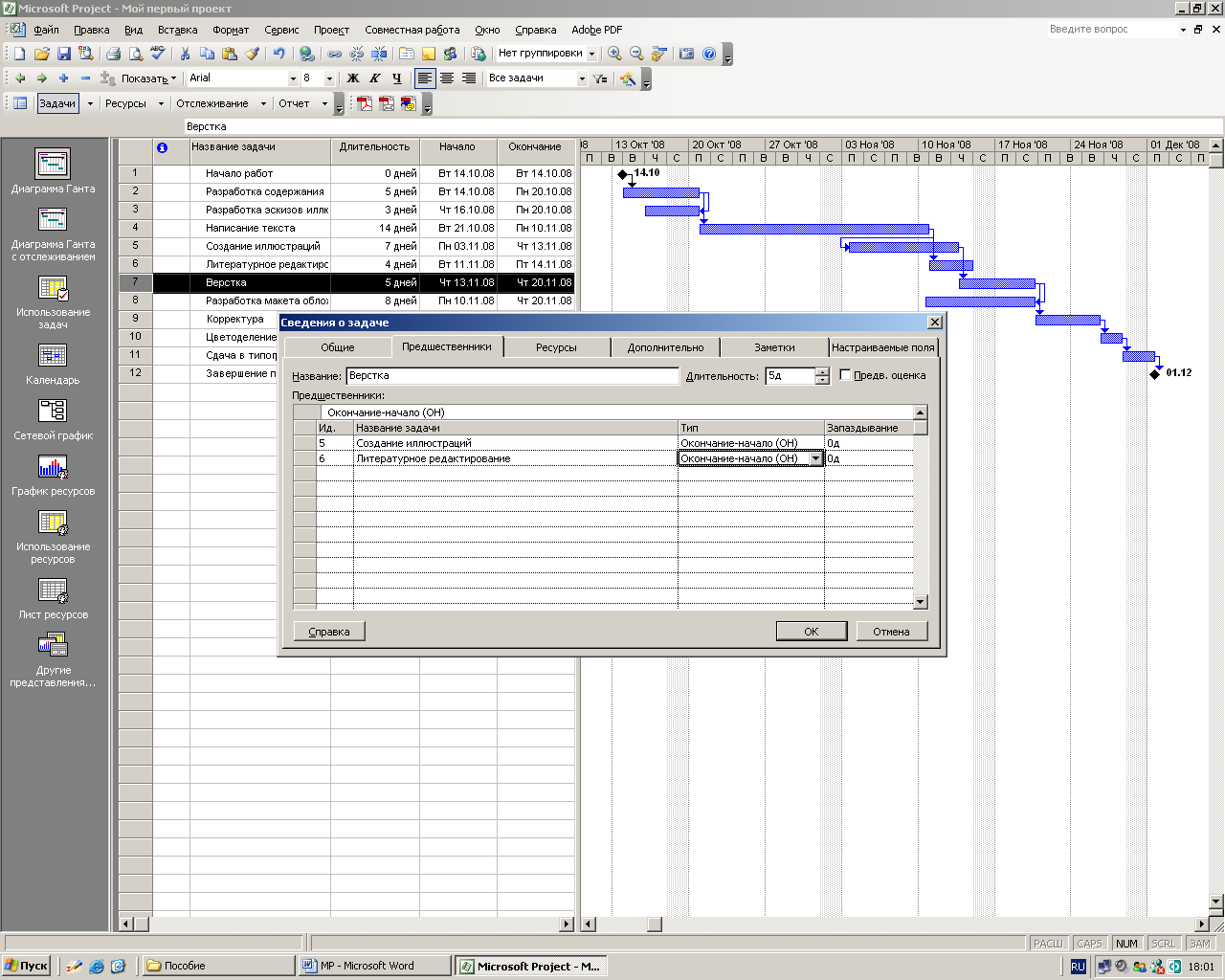The image size is (1225, 980).
Task: Click the Assign Resources icon
Action: (451, 54)
